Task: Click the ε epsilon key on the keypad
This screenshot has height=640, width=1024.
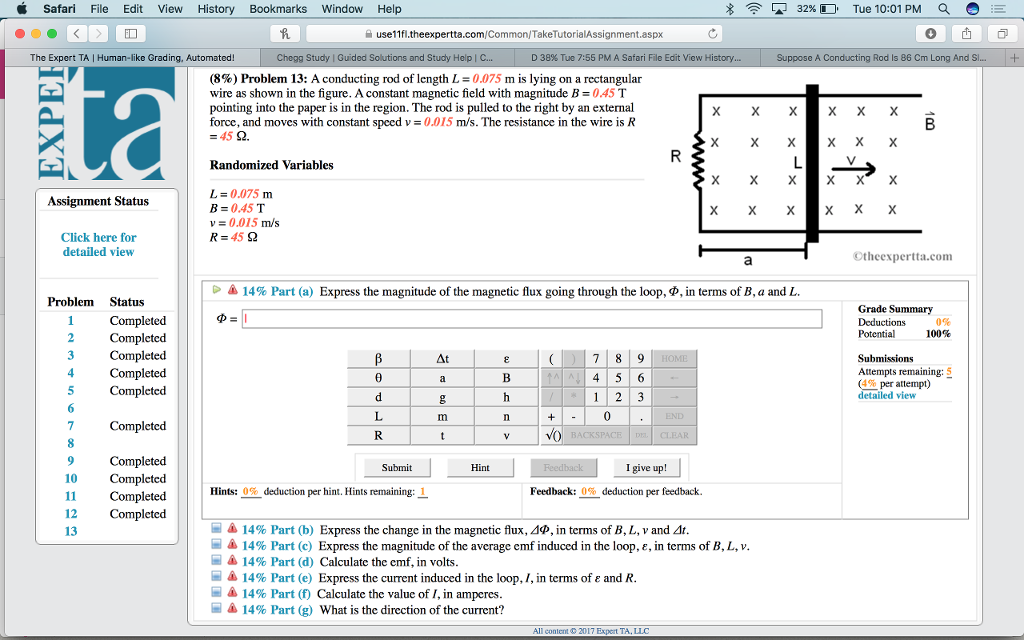Action: click(x=506, y=358)
